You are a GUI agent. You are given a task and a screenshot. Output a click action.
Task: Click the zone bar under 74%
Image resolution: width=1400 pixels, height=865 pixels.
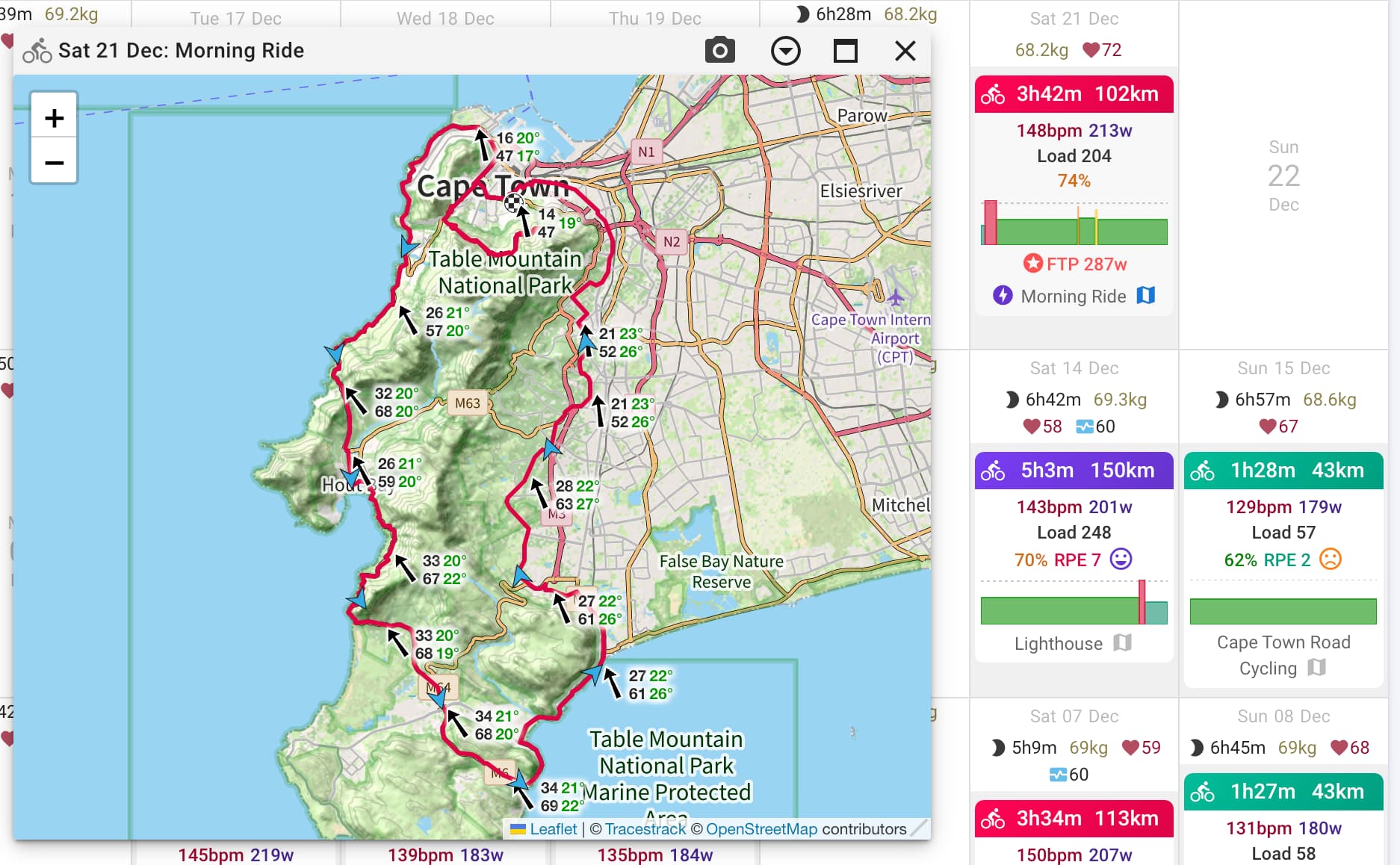coord(1074,223)
